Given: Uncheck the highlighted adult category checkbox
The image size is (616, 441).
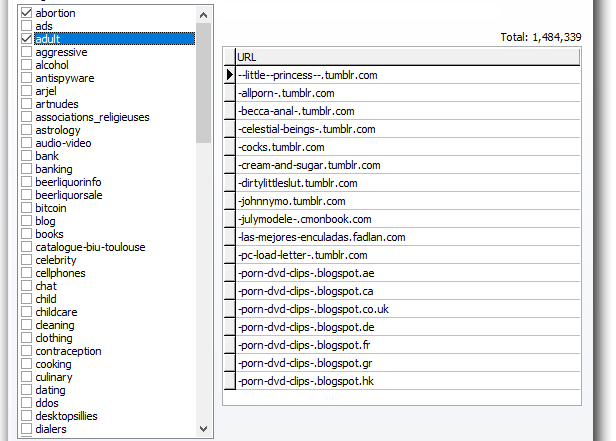Looking at the screenshot, I should [27, 39].
